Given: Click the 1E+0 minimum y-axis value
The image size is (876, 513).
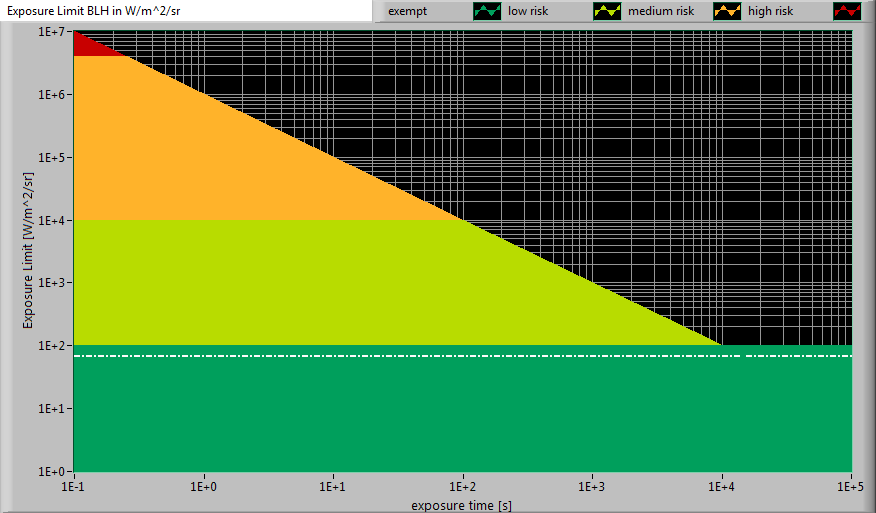Looking at the screenshot, I should pyautogui.click(x=52, y=471).
